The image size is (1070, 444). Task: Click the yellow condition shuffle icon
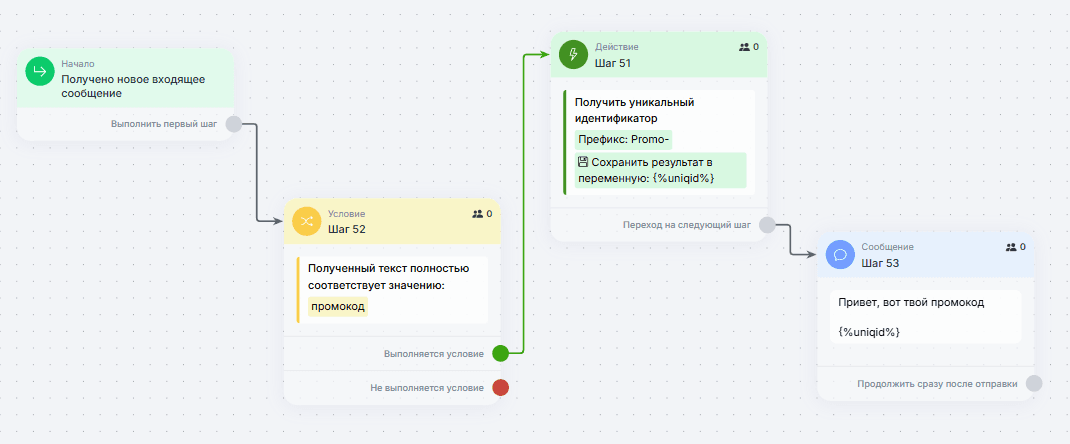tap(306, 221)
